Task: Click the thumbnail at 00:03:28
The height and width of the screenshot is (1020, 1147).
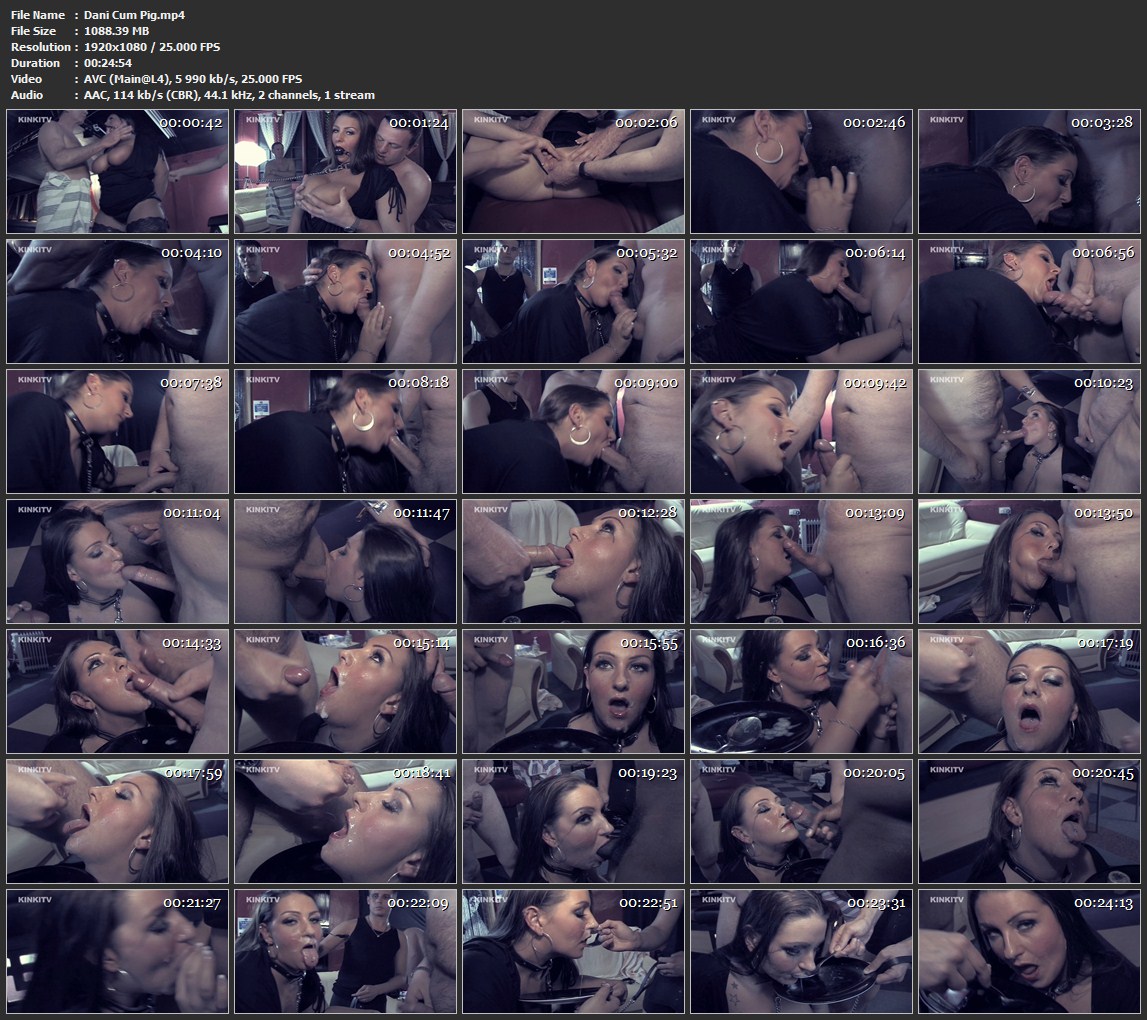Action: click(1029, 171)
